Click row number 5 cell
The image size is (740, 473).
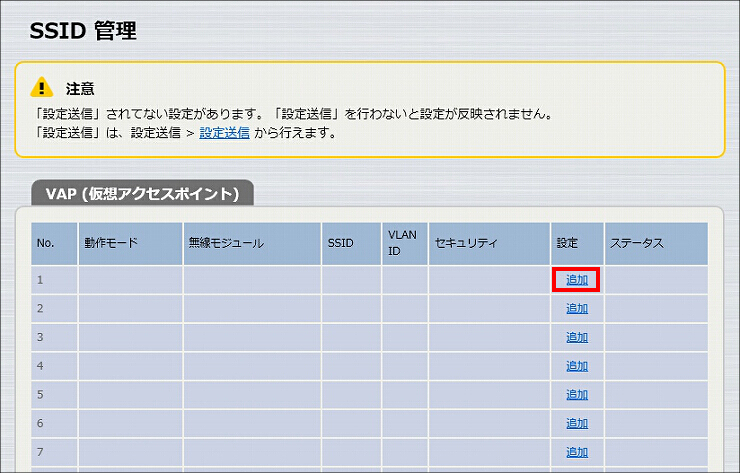(54, 395)
